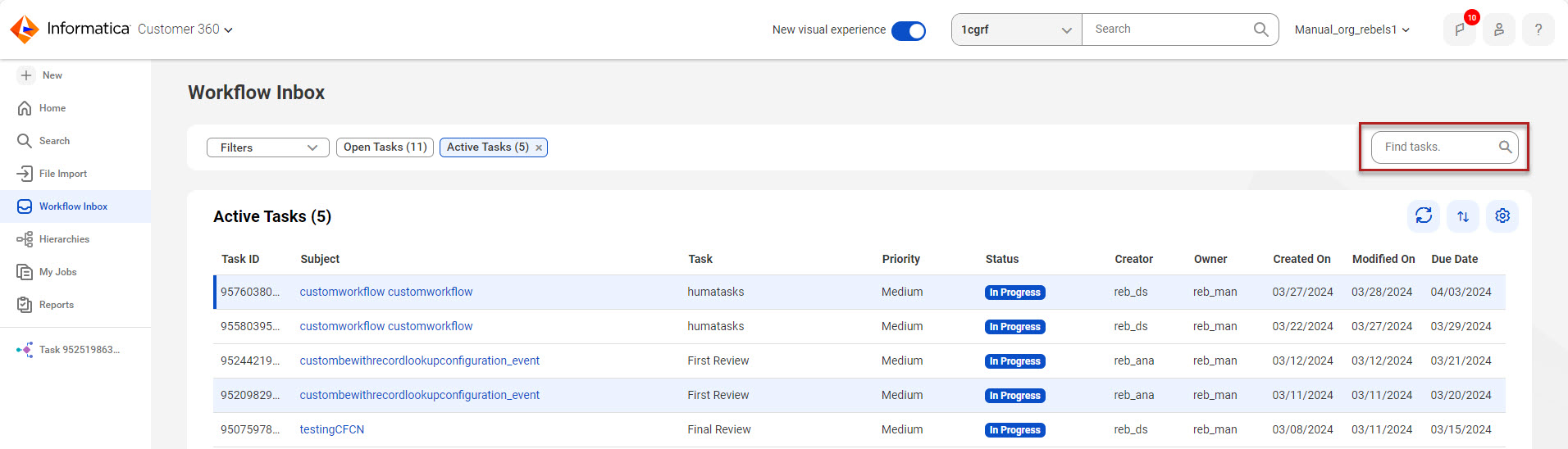Refresh the Active Tasks list
This screenshot has height=449, width=1568.
click(x=1424, y=215)
